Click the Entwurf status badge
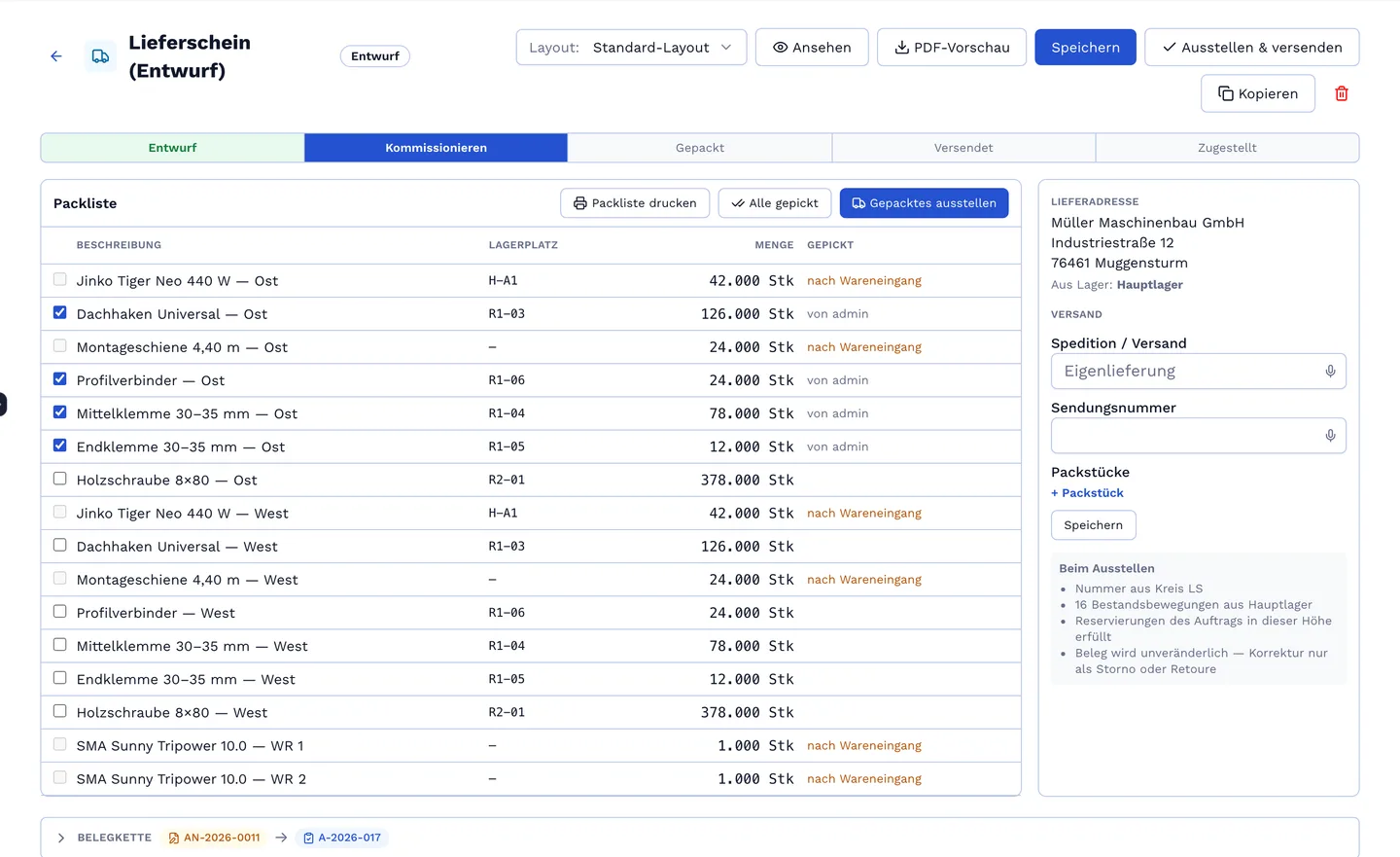Viewport: 1400px width, 857px height. point(374,56)
